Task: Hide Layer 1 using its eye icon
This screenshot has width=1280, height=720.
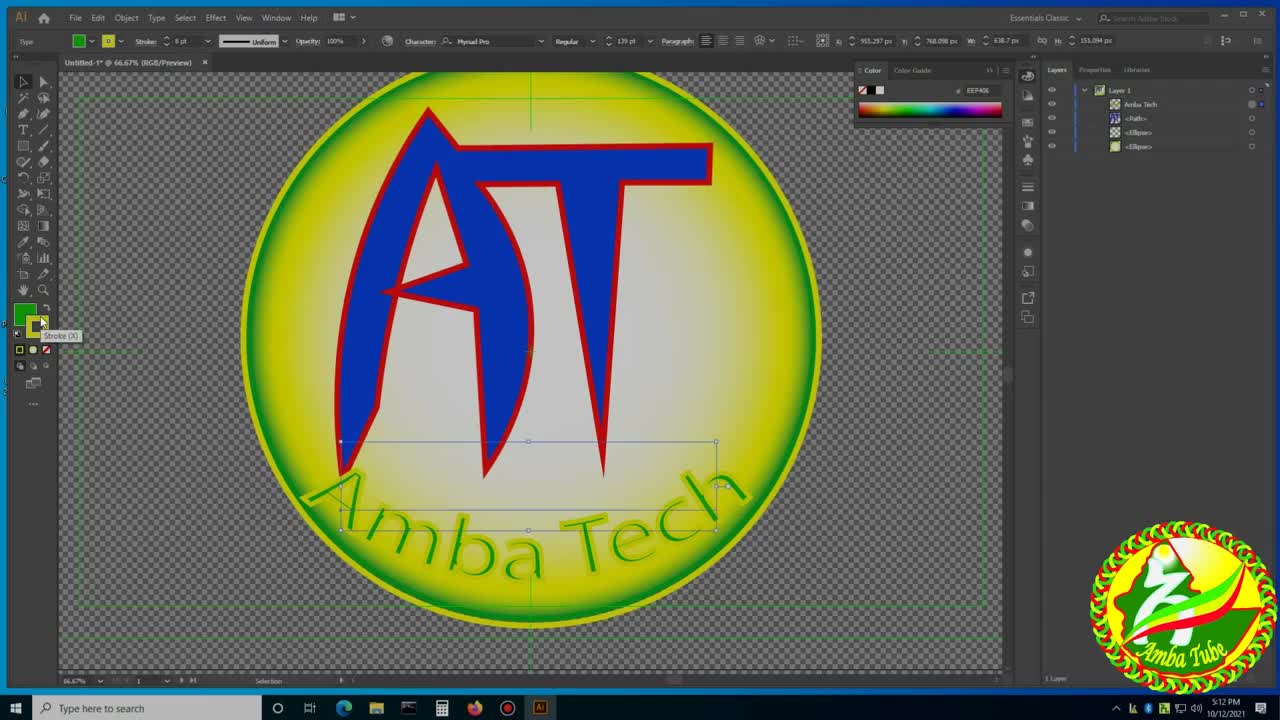Action: click(1051, 90)
